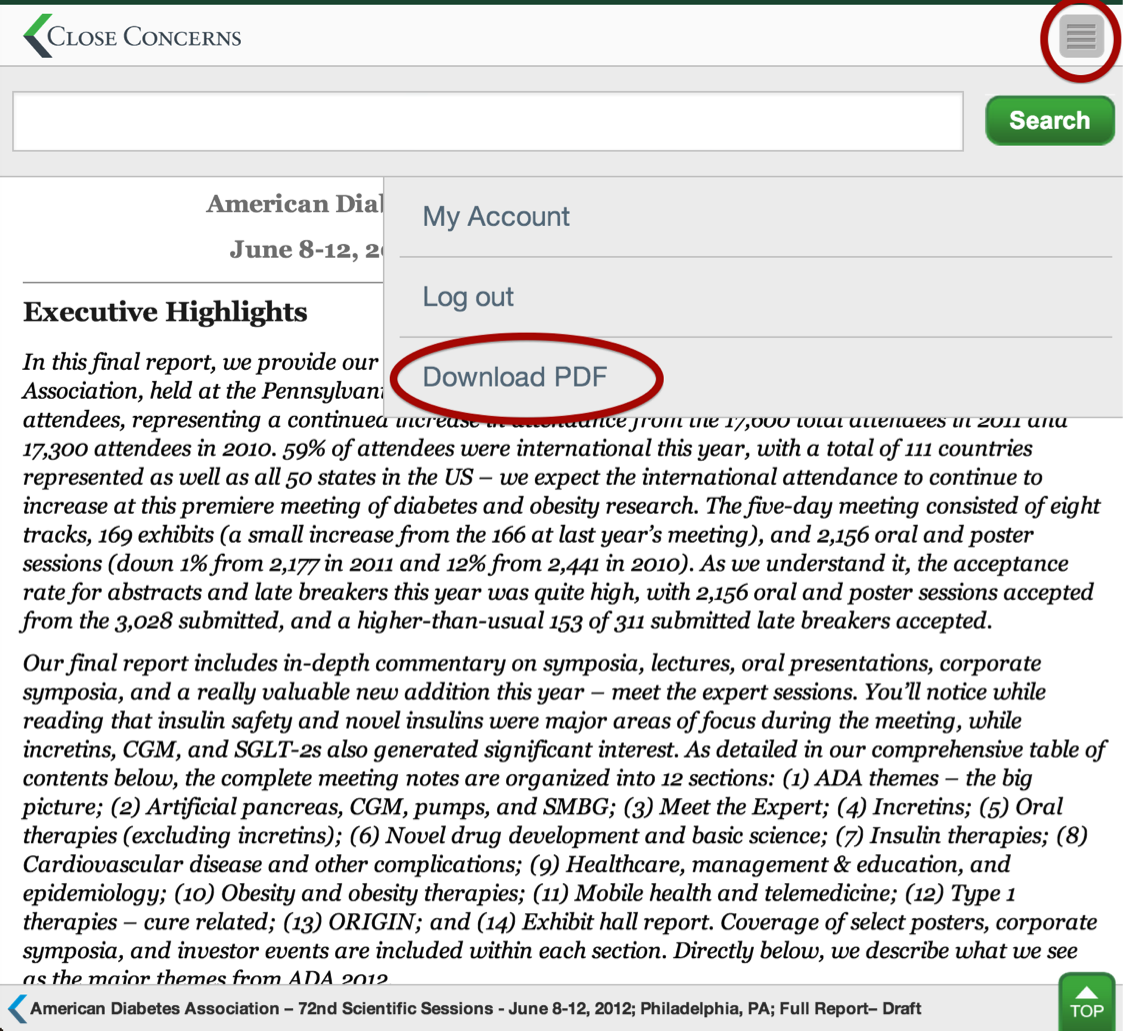Click the green Search button
This screenshot has width=1123, height=1032.
pos(1049,120)
